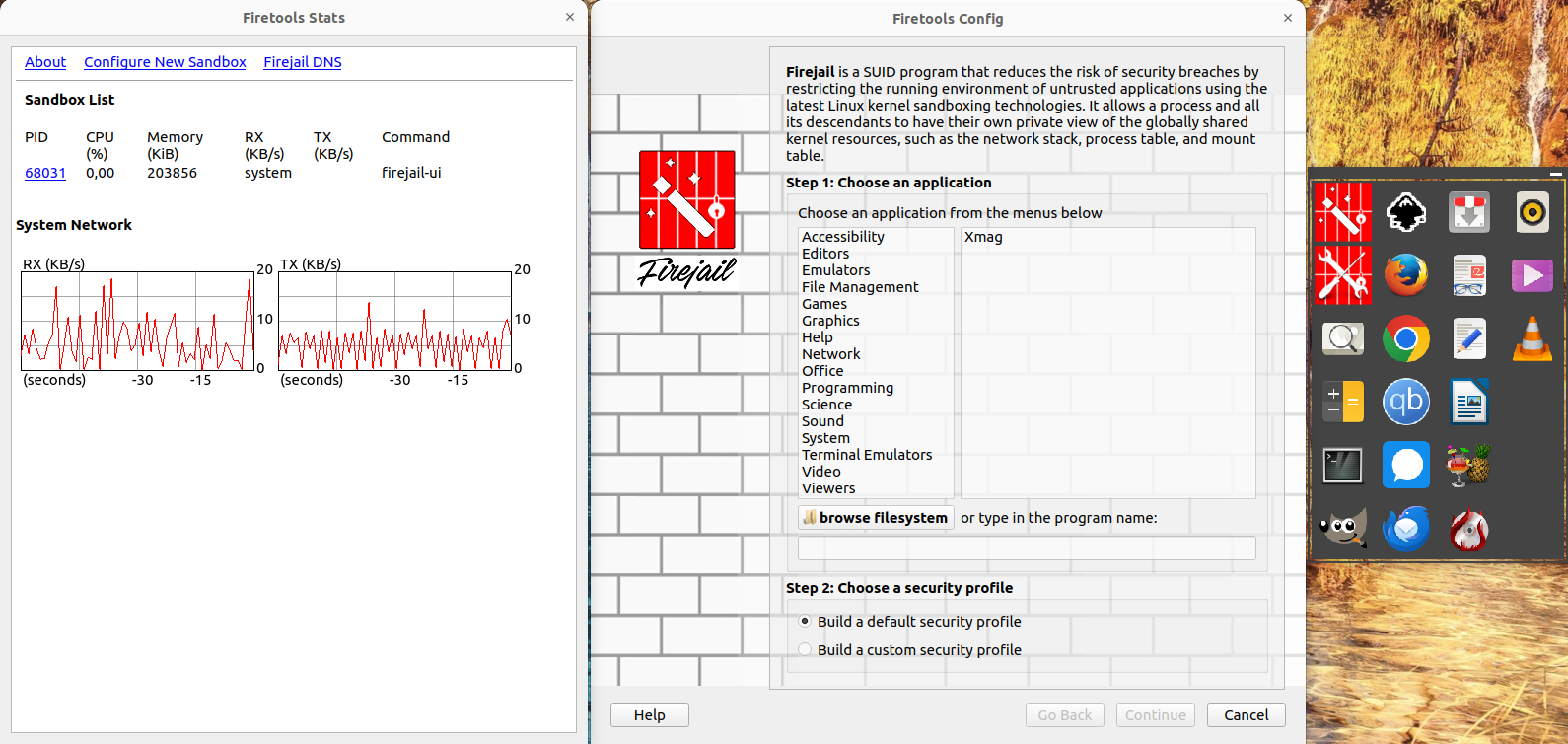The width and height of the screenshot is (1568, 744).
Task: Select the Network category in application list
Action: coord(830,354)
